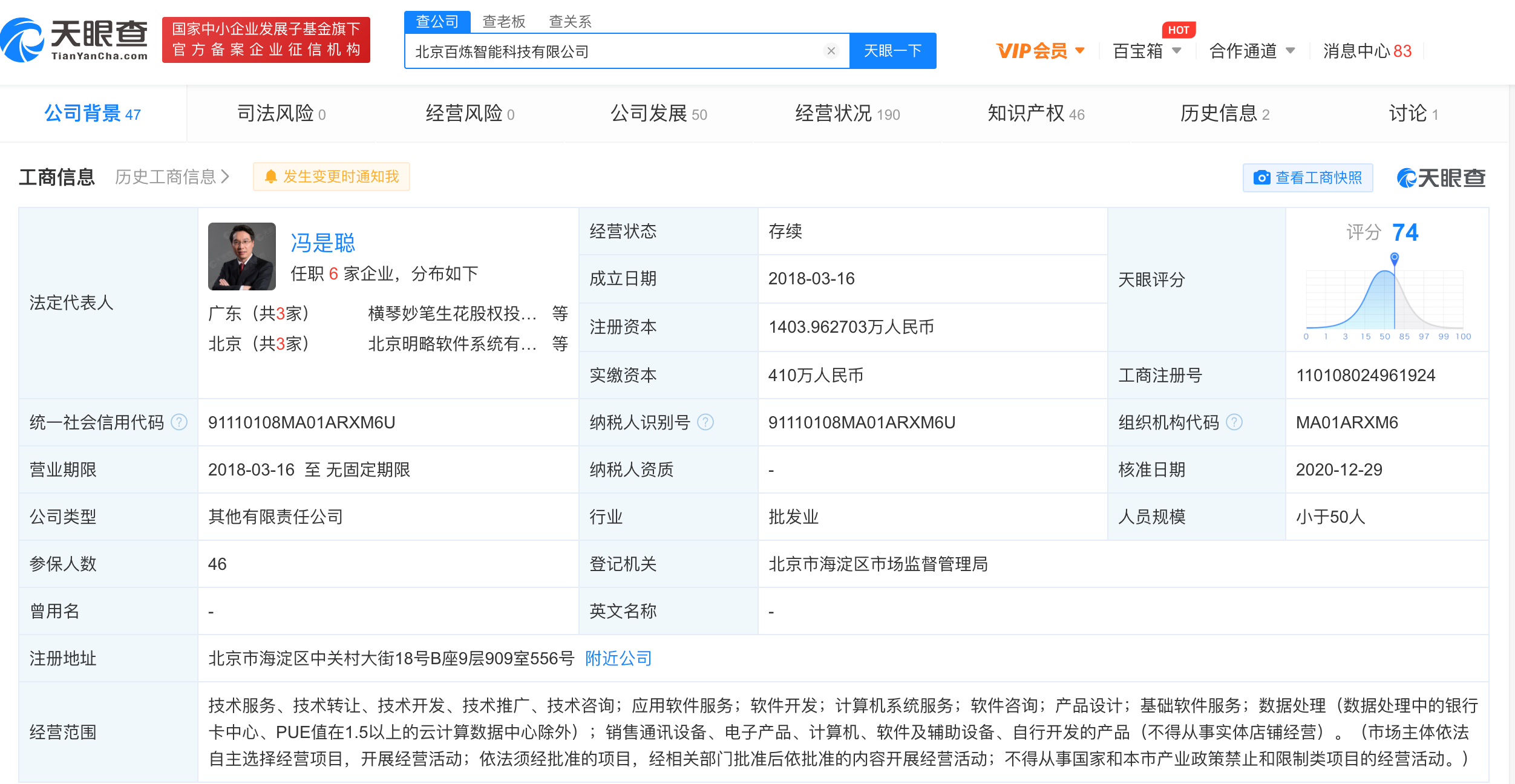This screenshot has width=1515, height=784.
Task: Switch to the 历史信息 tab
Action: 1225,114
